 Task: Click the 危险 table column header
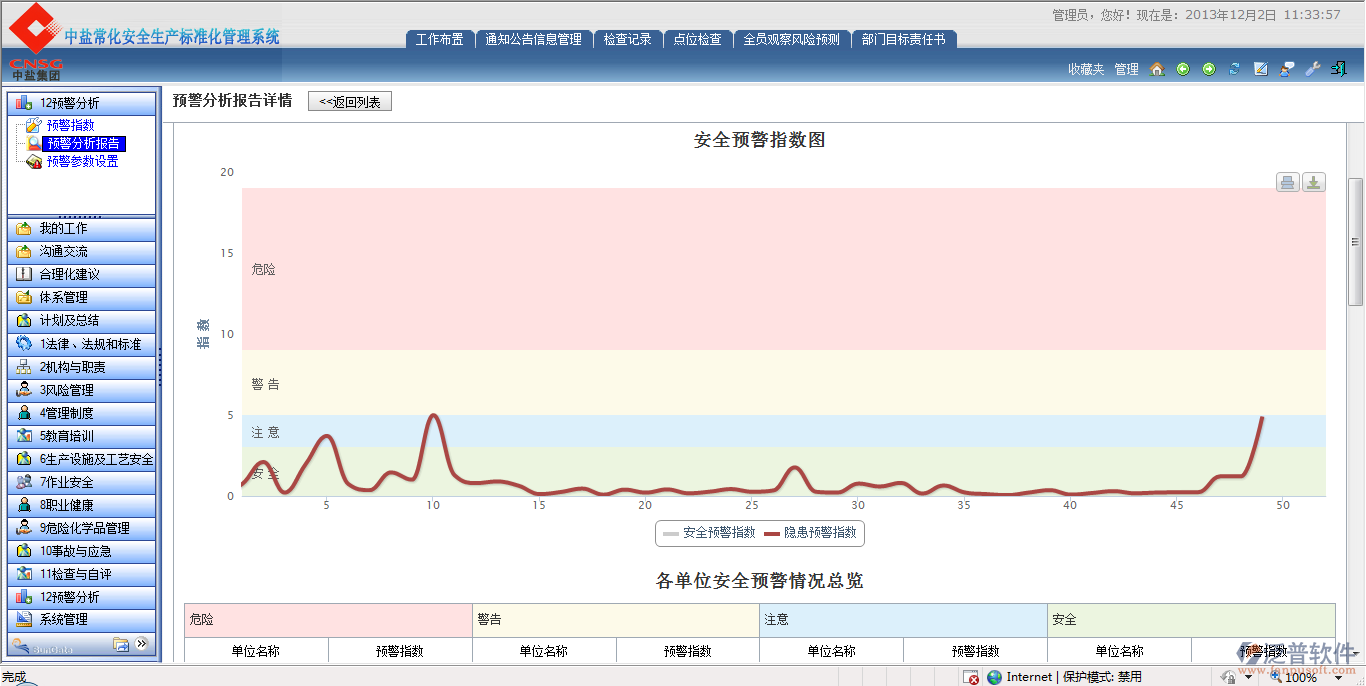click(x=328, y=620)
